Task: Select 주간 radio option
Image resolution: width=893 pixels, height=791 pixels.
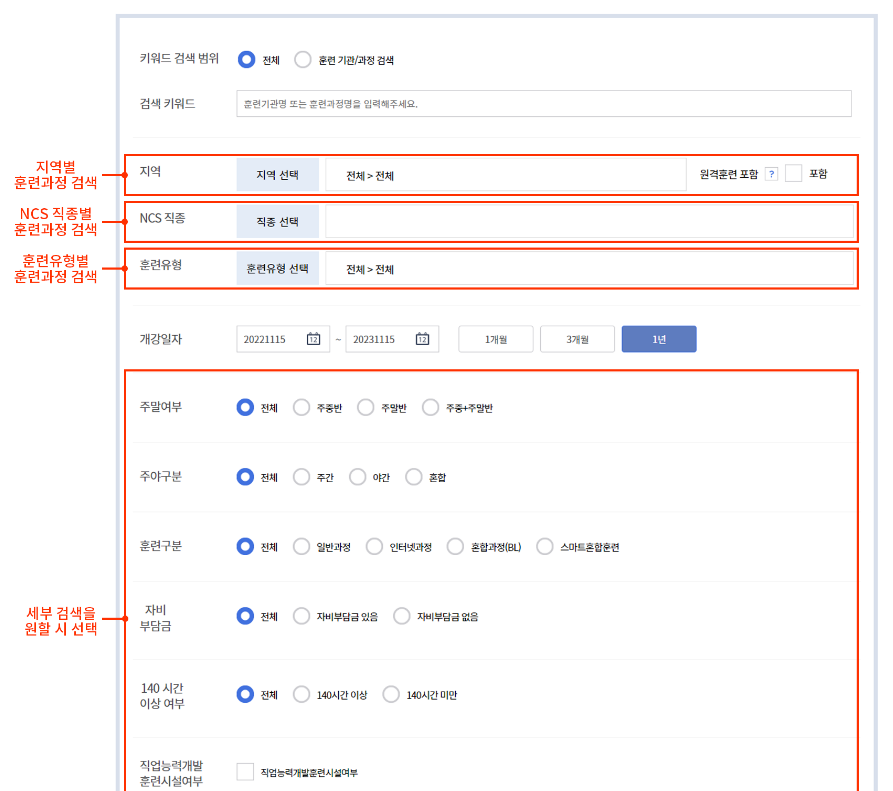Action: point(301,477)
